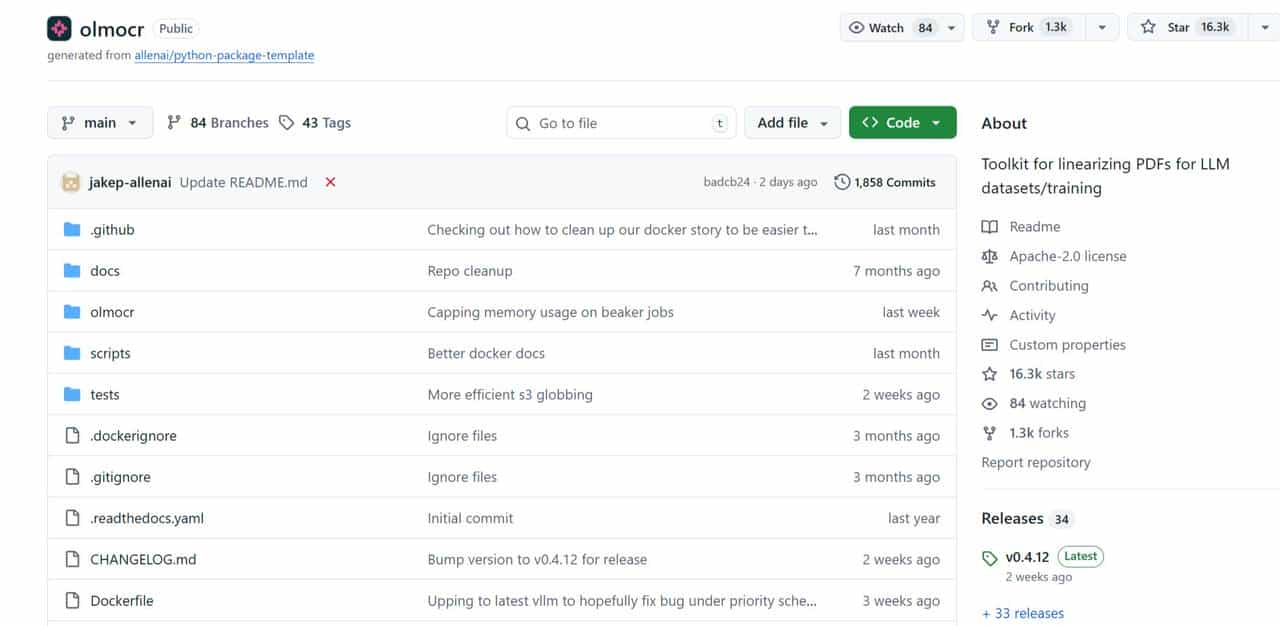This screenshot has height=626, width=1280.
Task: Open the .github folder
Action: 112,230
